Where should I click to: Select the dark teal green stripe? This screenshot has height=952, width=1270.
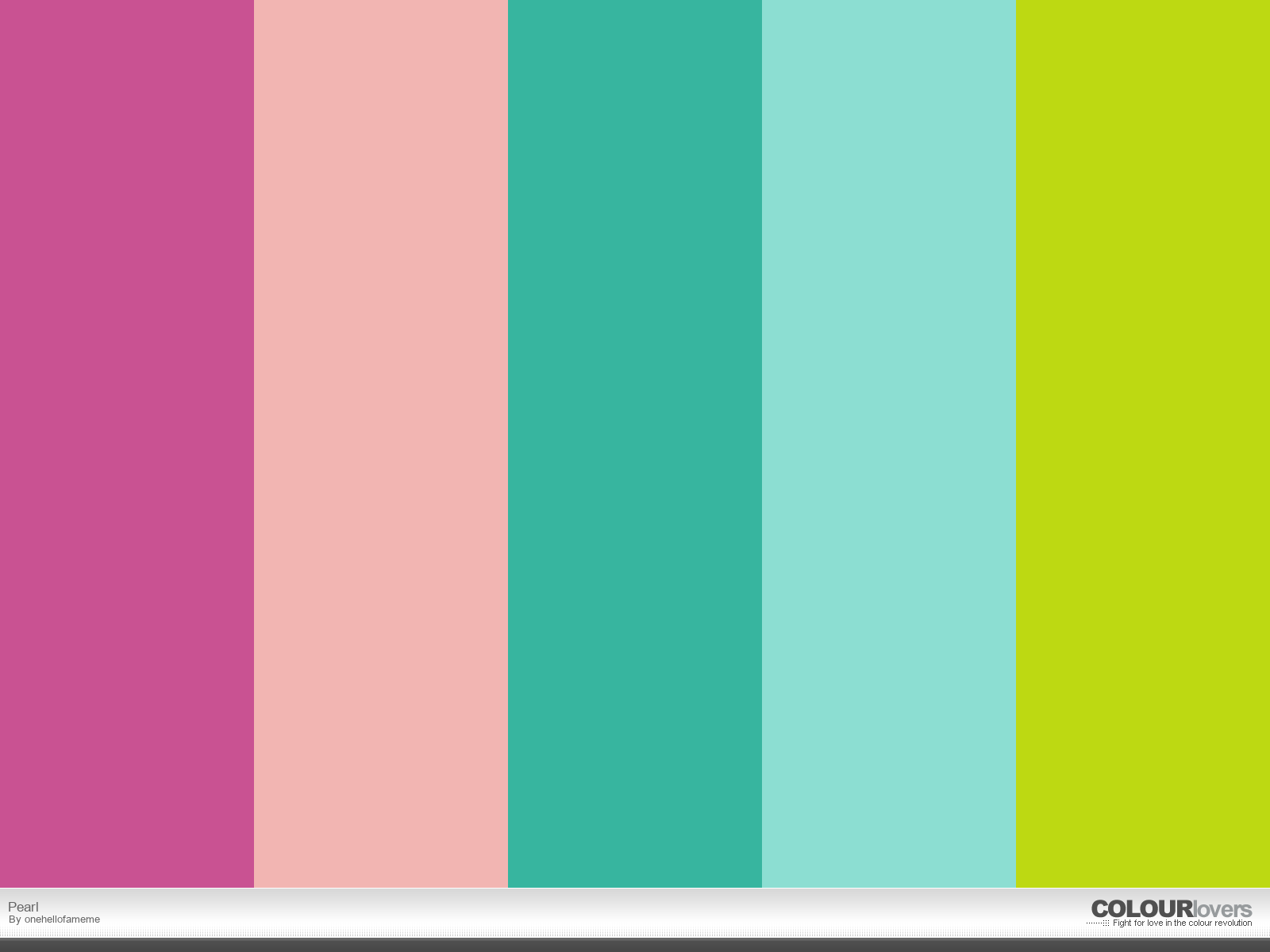coord(635,443)
